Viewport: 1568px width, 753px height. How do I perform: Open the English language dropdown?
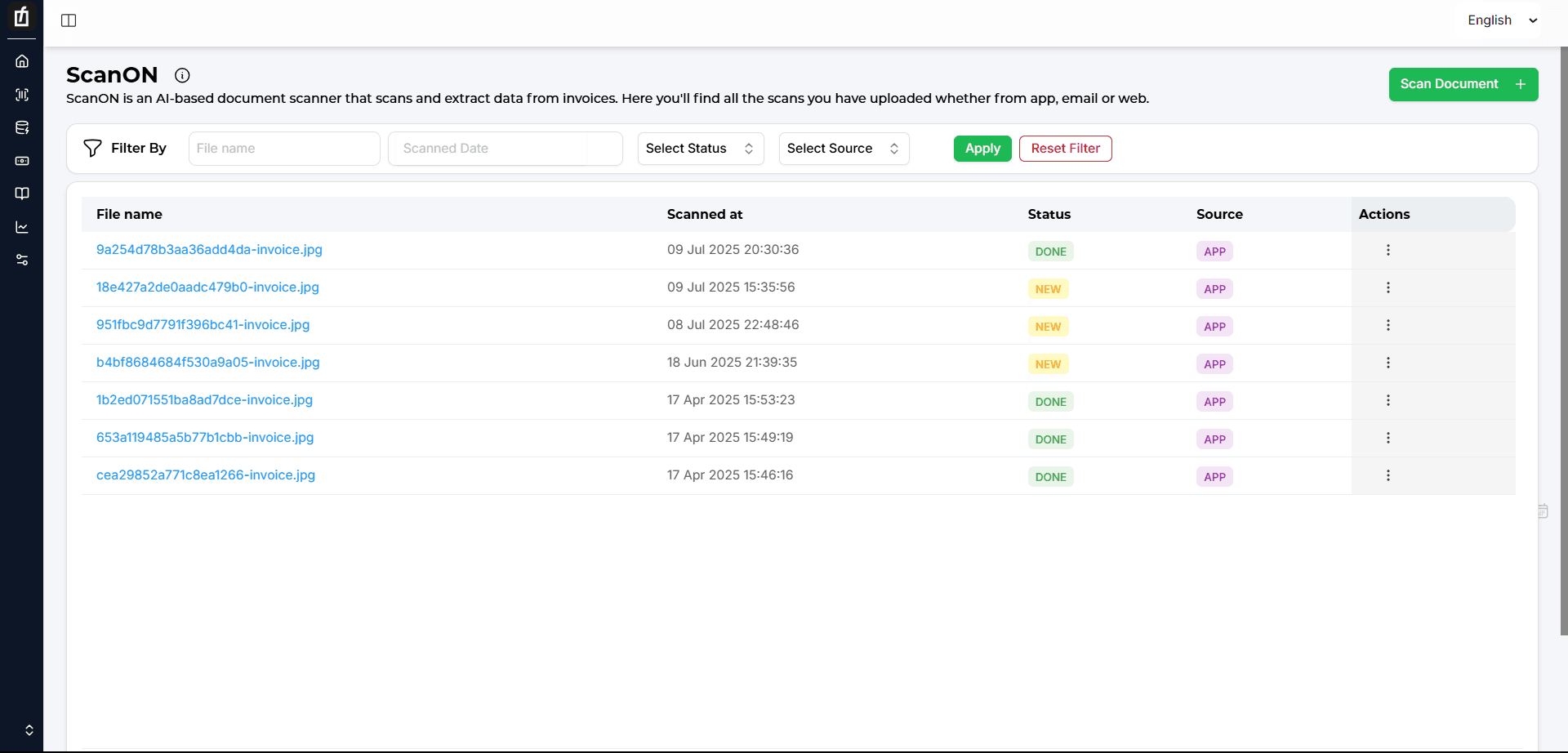click(1502, 20)
